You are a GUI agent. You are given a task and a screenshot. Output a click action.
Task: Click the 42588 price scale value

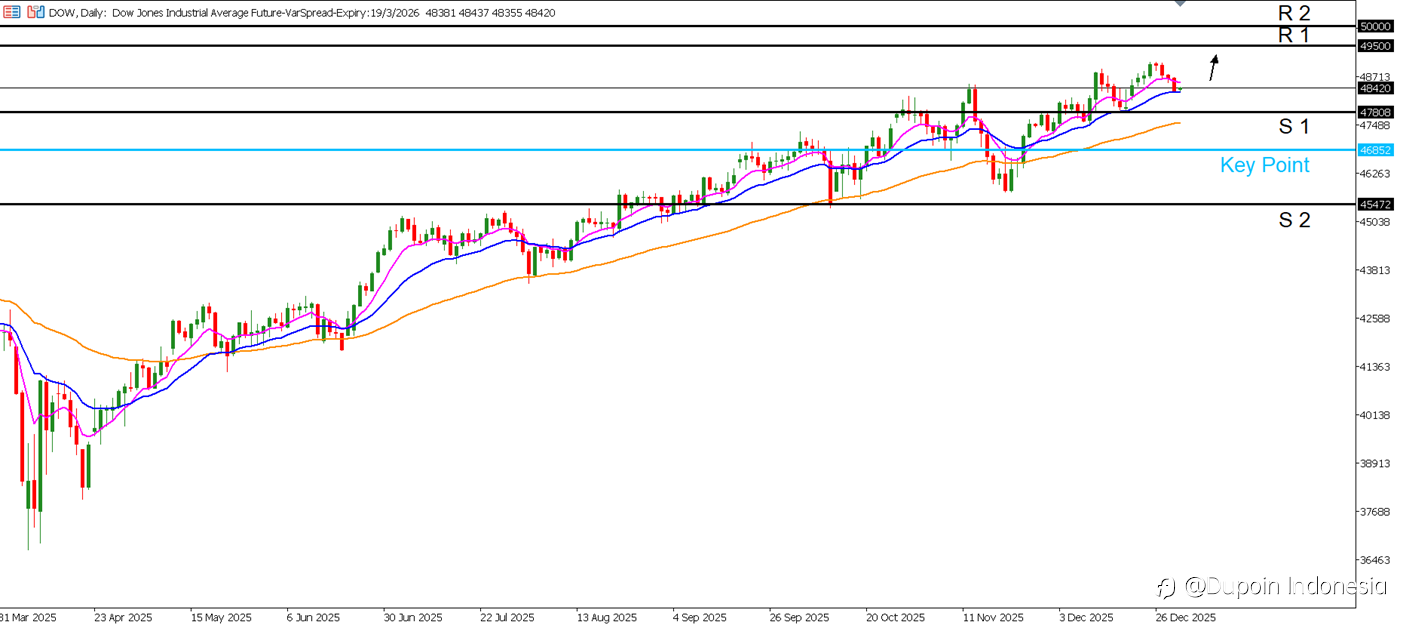(1376, 318)
